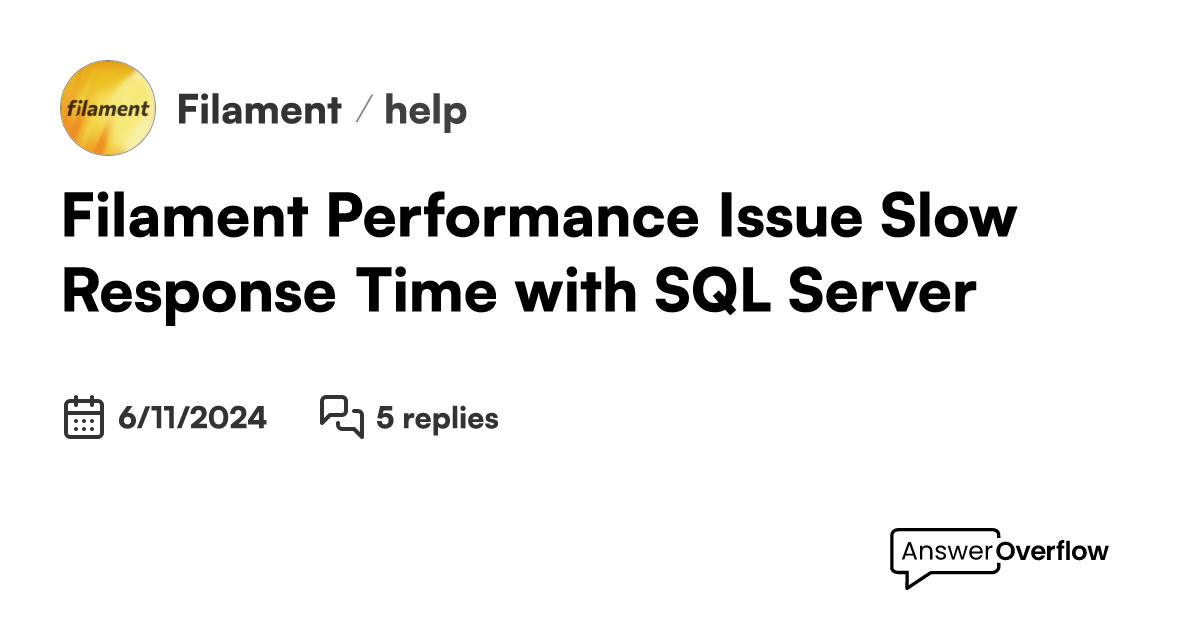Click the number 5 in replies count

coord(385,418)
